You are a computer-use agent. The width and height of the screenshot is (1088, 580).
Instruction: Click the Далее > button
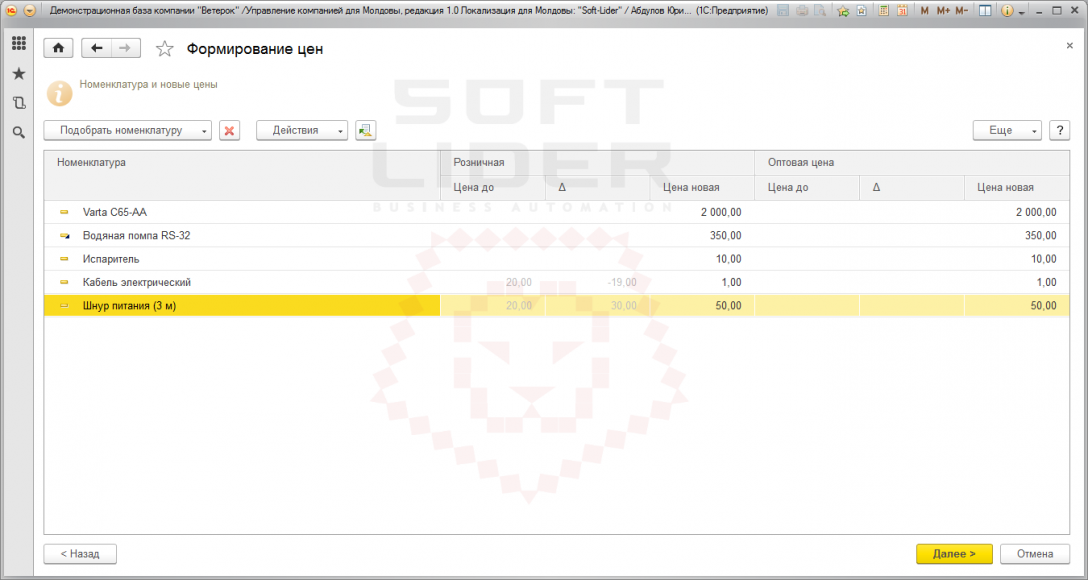954,554
